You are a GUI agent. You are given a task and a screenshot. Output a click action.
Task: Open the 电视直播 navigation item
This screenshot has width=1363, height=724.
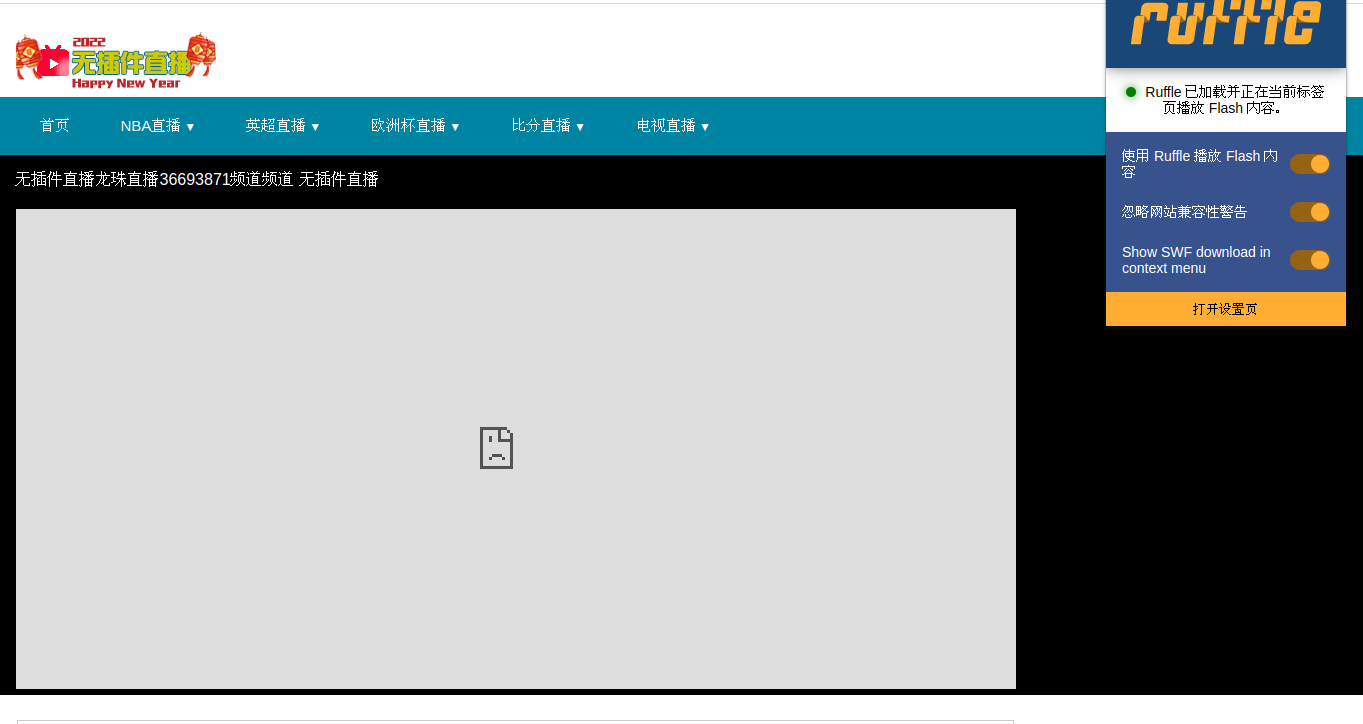(x=673, y=126)
